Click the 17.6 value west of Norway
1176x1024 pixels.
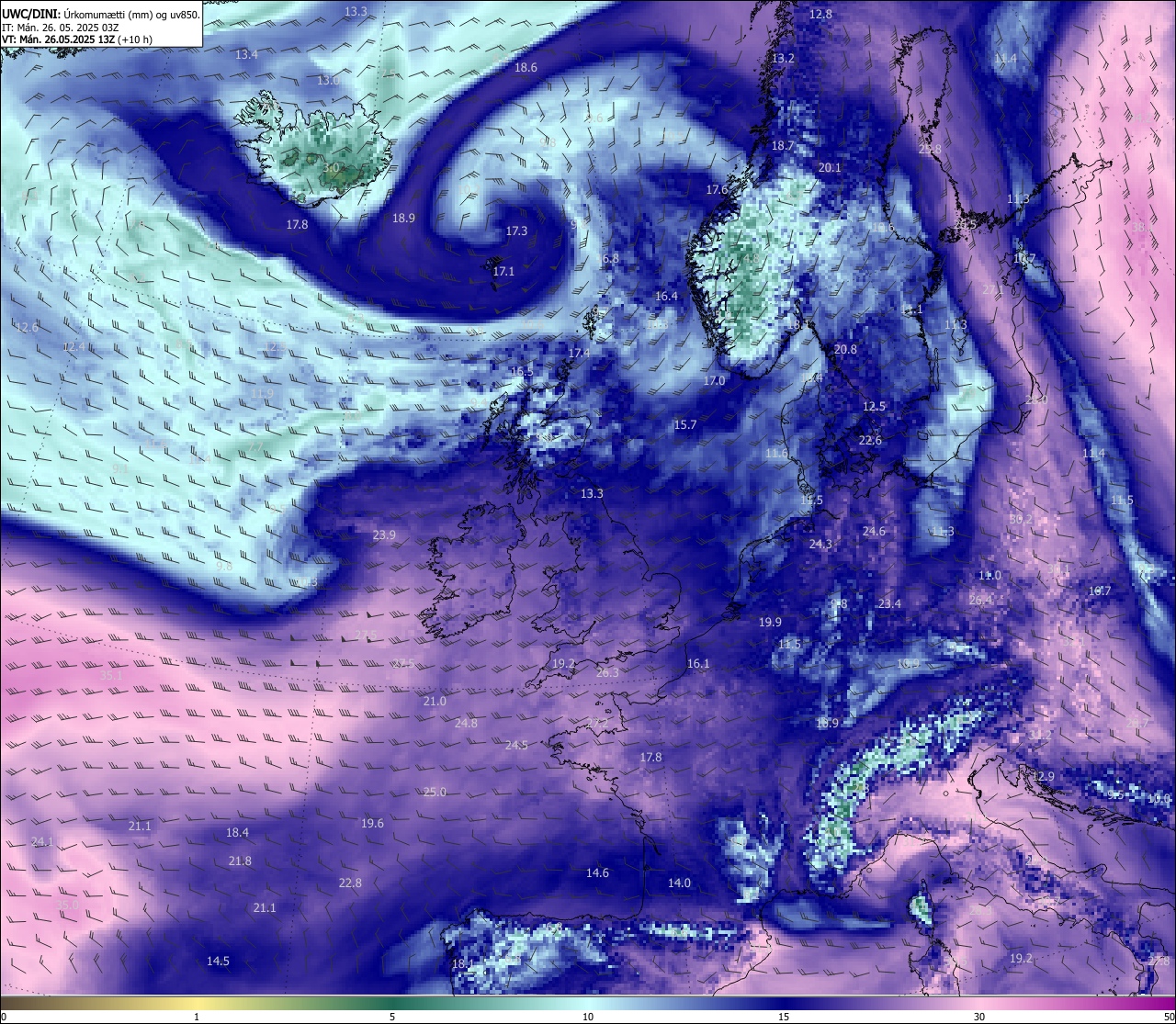click(x=717, y=190)
